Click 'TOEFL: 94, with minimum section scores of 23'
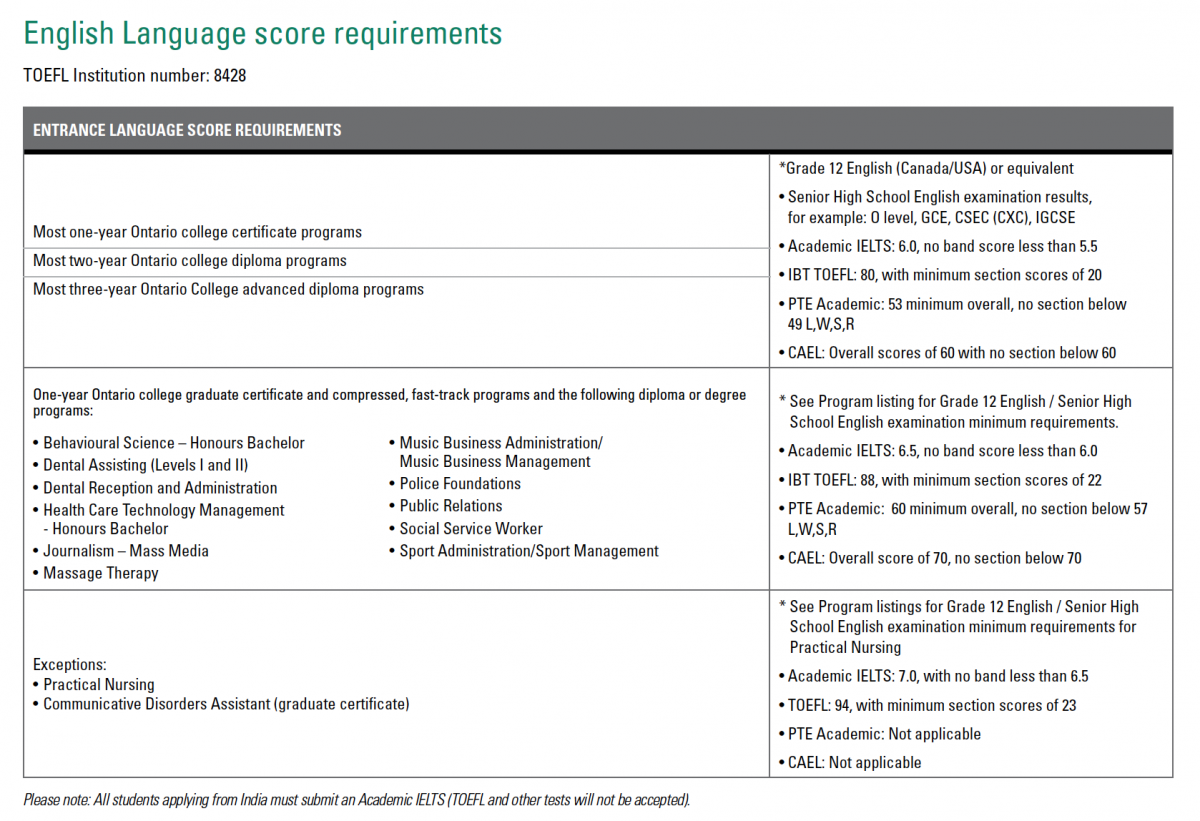This screenshot has height=821, width=1200. click(927, 705)
